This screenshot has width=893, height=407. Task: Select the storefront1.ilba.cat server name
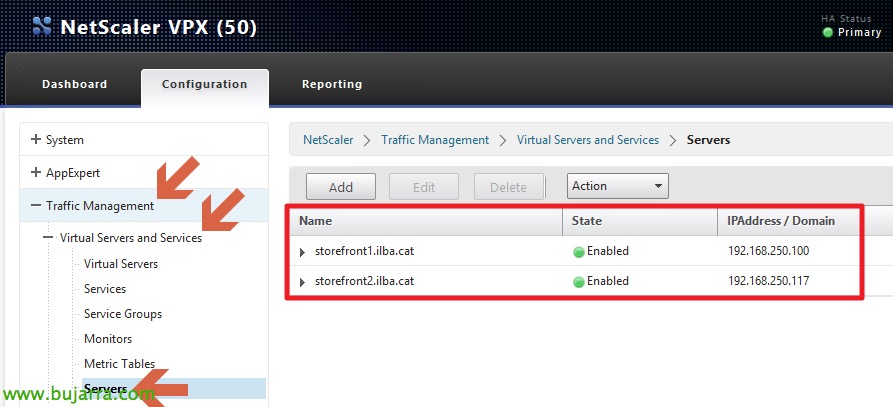(364, 251)
